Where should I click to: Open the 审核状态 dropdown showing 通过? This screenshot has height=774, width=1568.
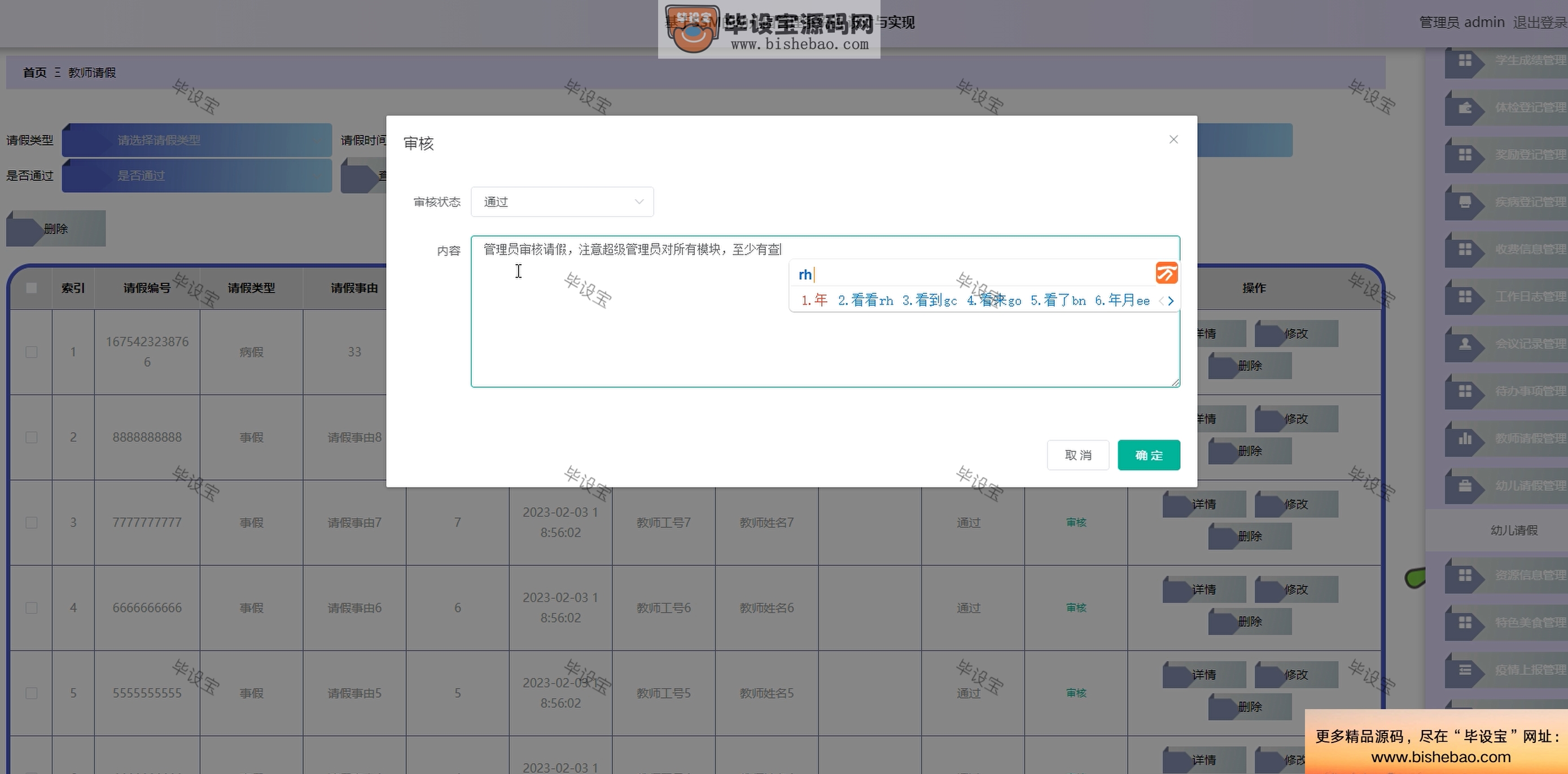[x=562, y=201]
